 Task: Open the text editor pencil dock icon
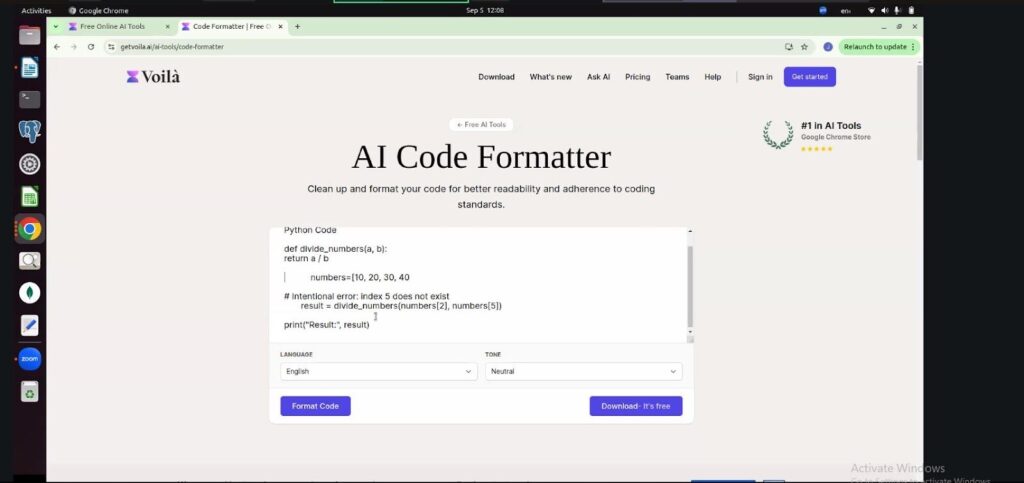pyautogui.click(x=29, y=325)
